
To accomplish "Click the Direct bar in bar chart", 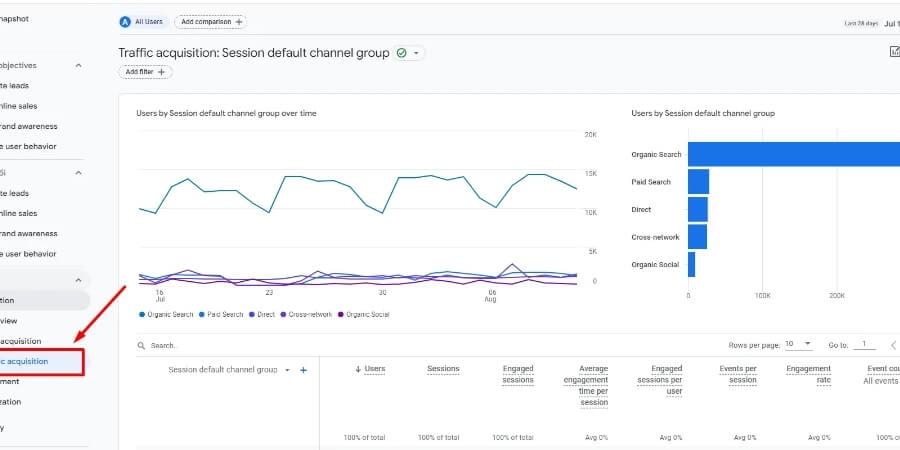I will click(698, 210).
